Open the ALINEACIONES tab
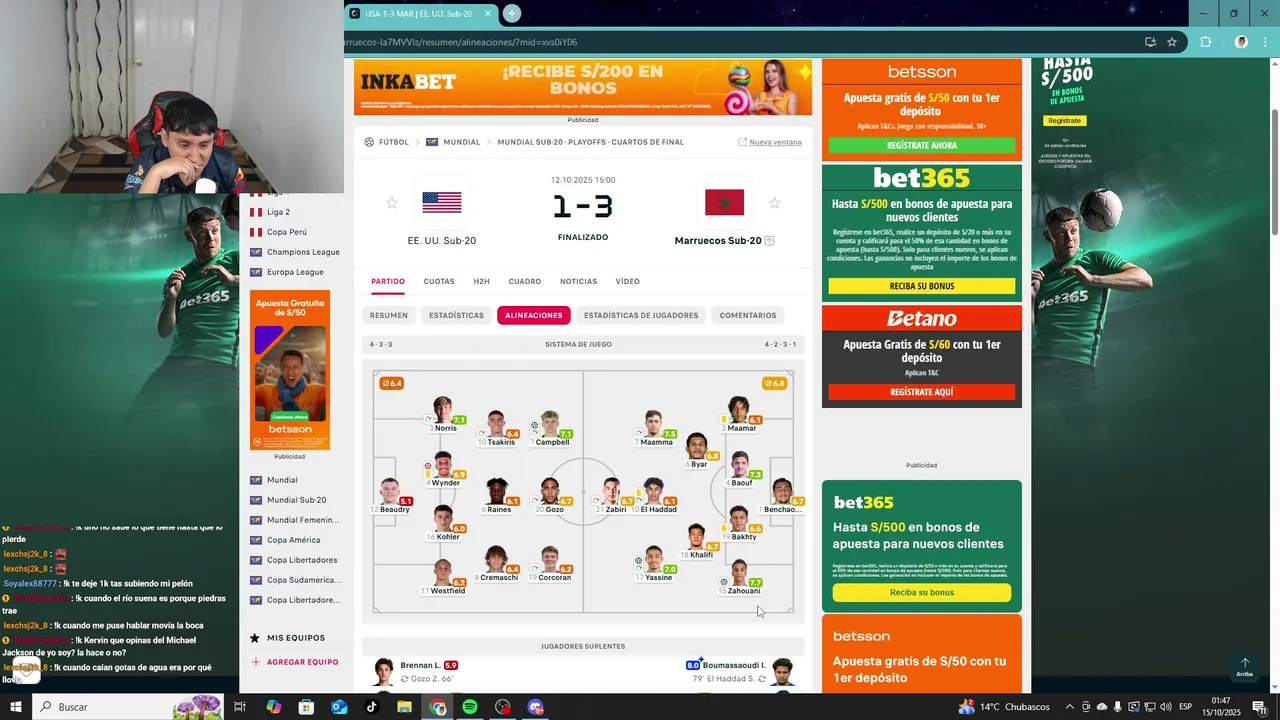This screenshot has width=1280, height=720. 534,315
